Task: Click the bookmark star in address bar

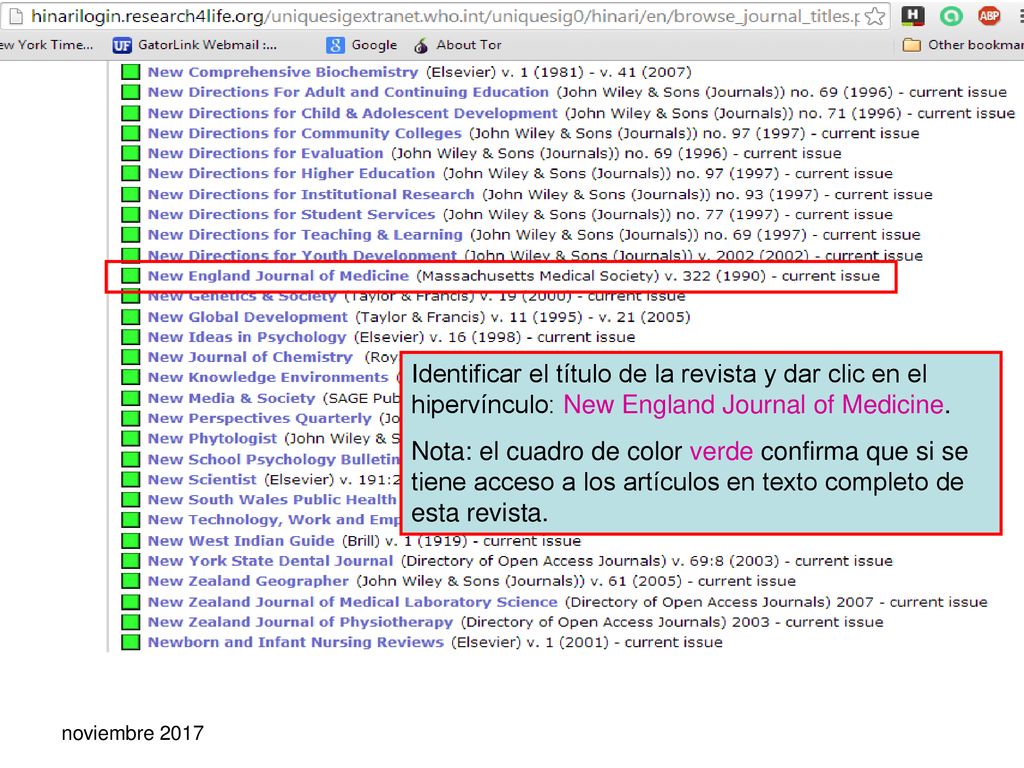Action: point(874,16)
